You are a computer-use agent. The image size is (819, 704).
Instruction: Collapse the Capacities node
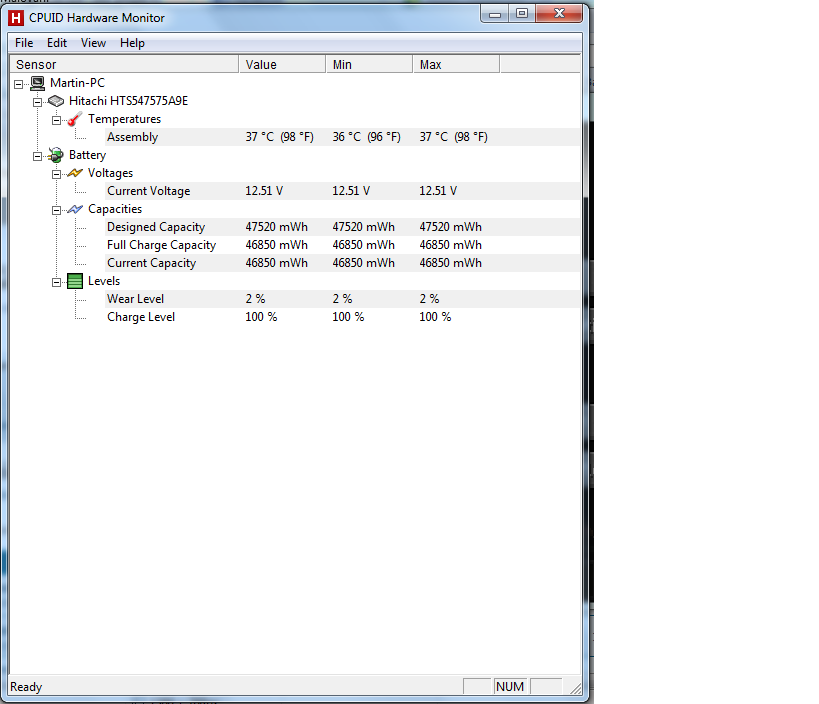(56, 210)
